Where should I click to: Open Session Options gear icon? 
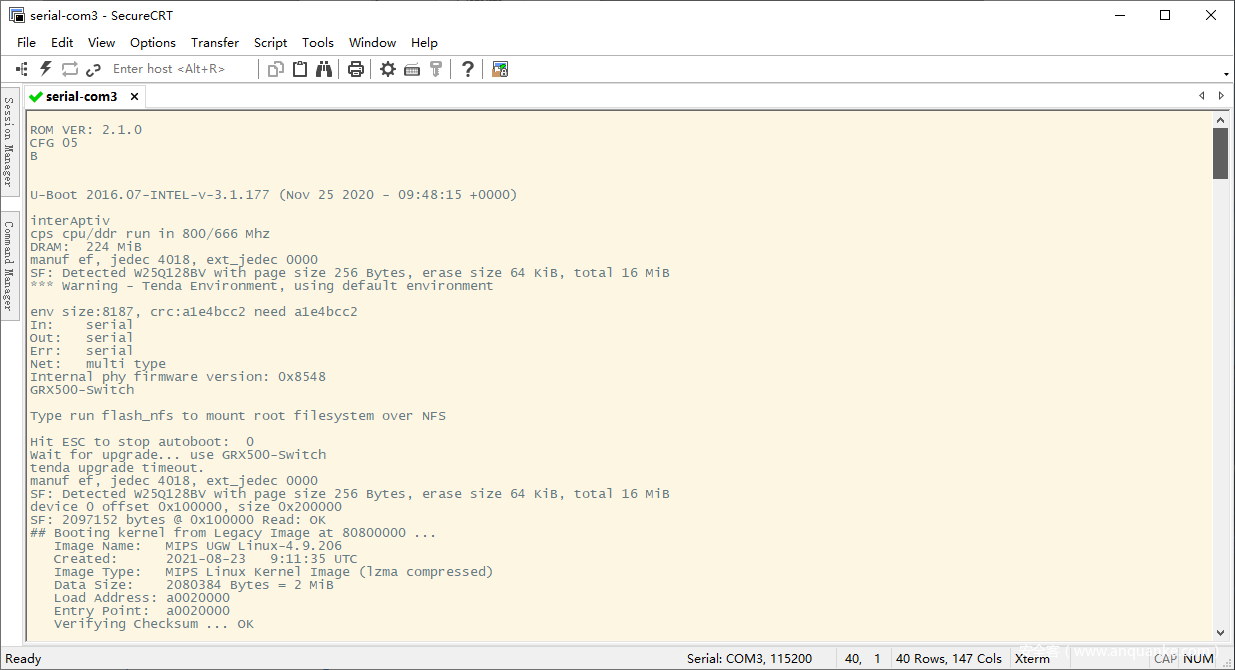pyautogui.click(x=388, y=69)
